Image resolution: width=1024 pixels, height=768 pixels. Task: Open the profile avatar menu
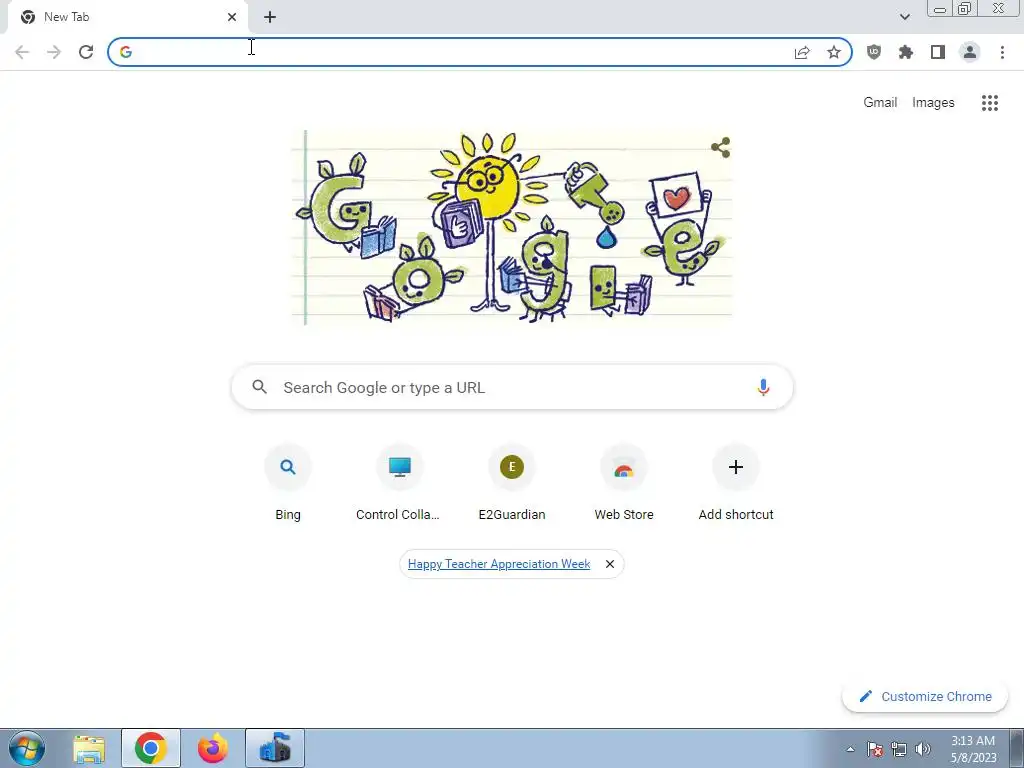click(970, 52)
